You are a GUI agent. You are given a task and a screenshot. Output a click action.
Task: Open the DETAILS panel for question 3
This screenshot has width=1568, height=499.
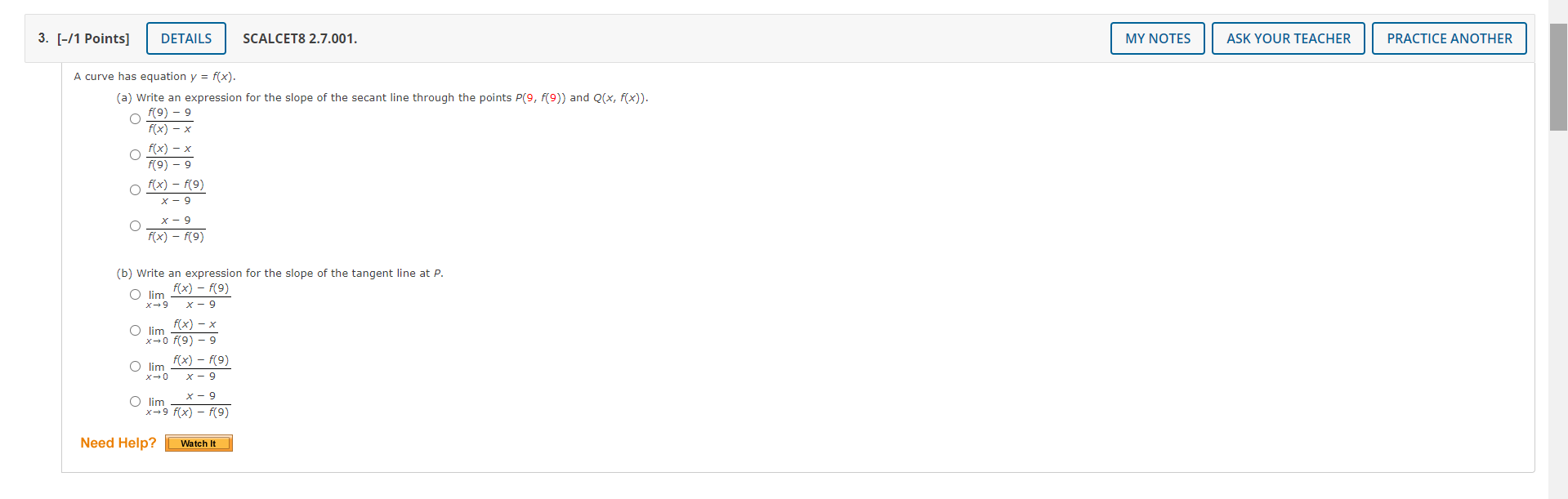[185, 38]
